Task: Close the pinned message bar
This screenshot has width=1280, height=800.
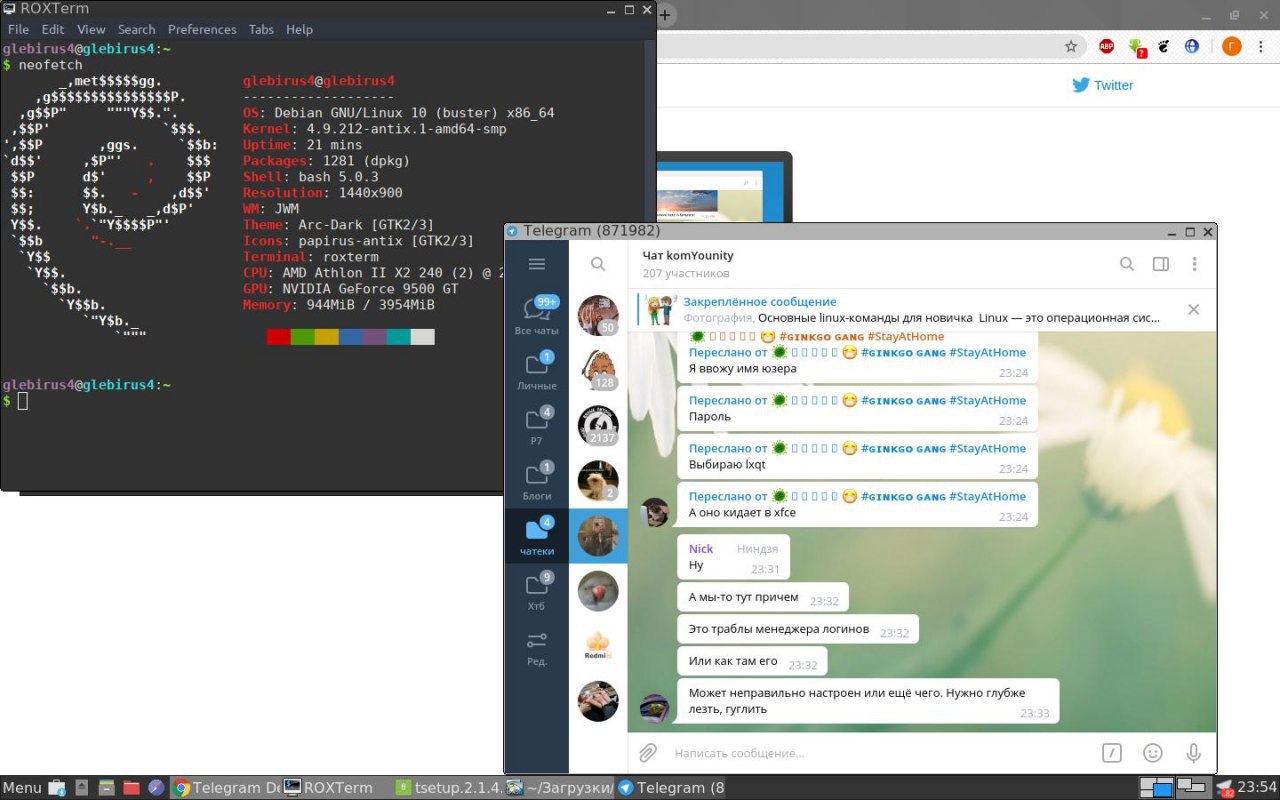Action: [x=1193, y=309]
